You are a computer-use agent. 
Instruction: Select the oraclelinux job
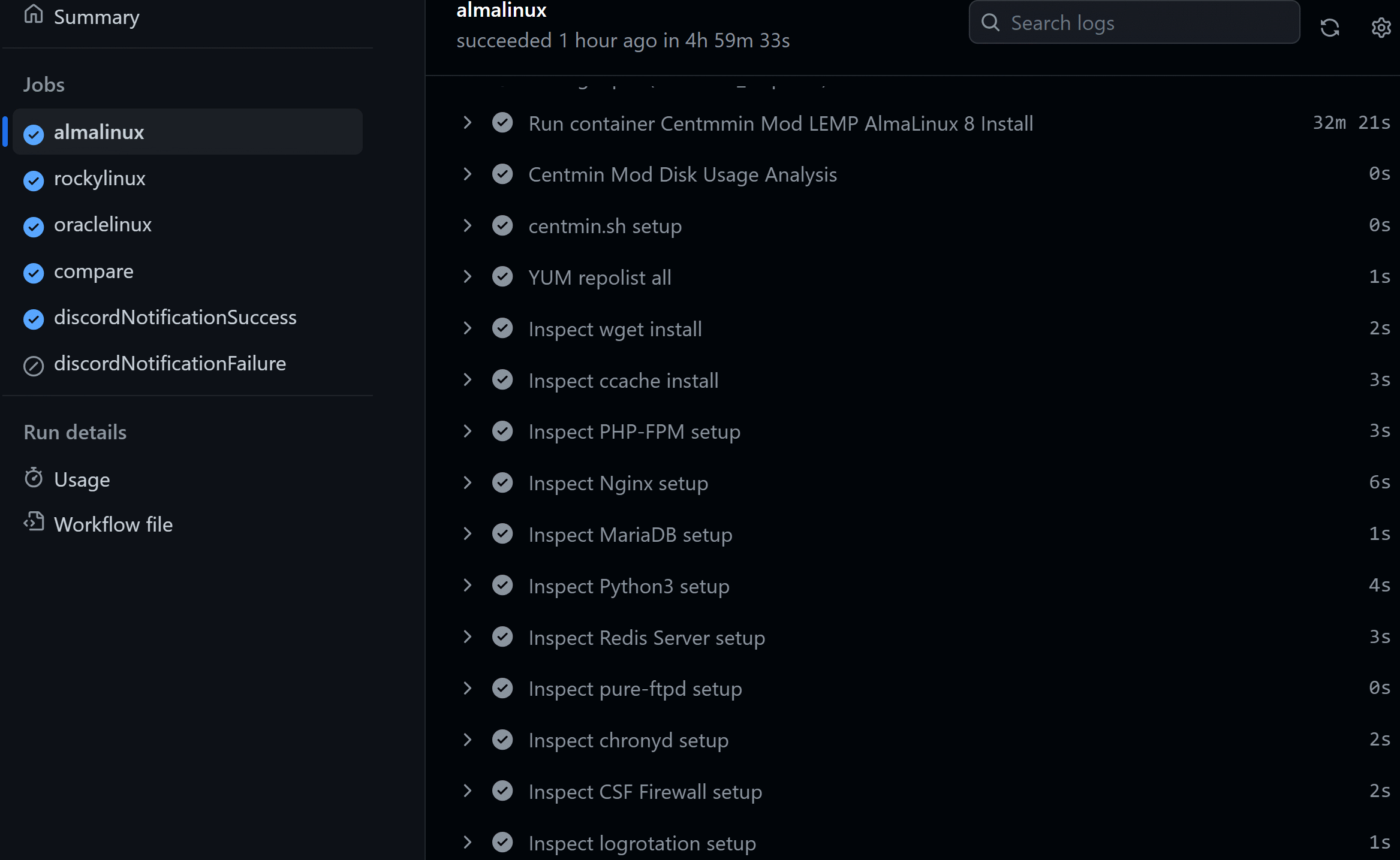(188, 225)
